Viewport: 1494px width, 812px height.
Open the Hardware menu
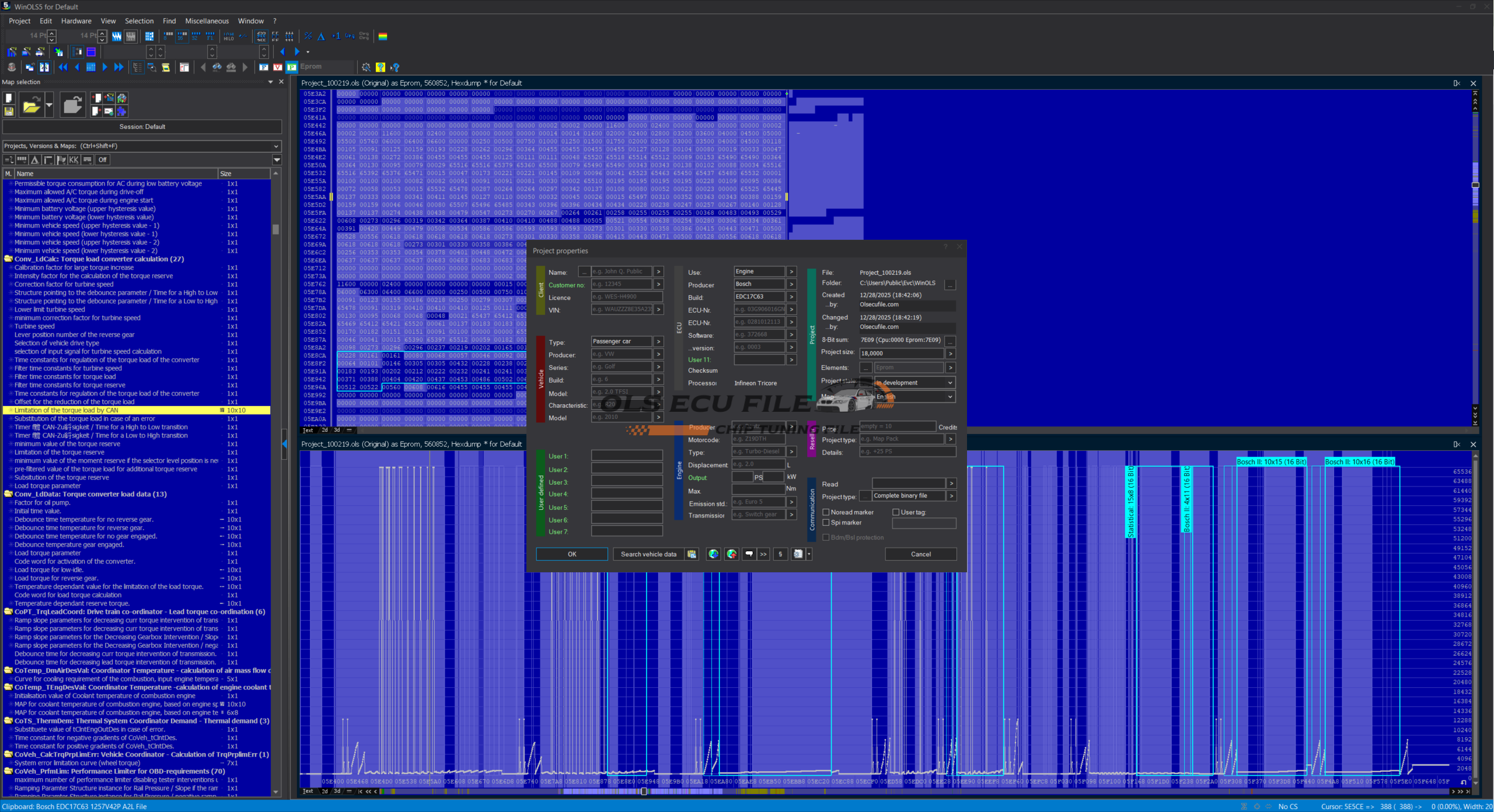pos(76,21)
